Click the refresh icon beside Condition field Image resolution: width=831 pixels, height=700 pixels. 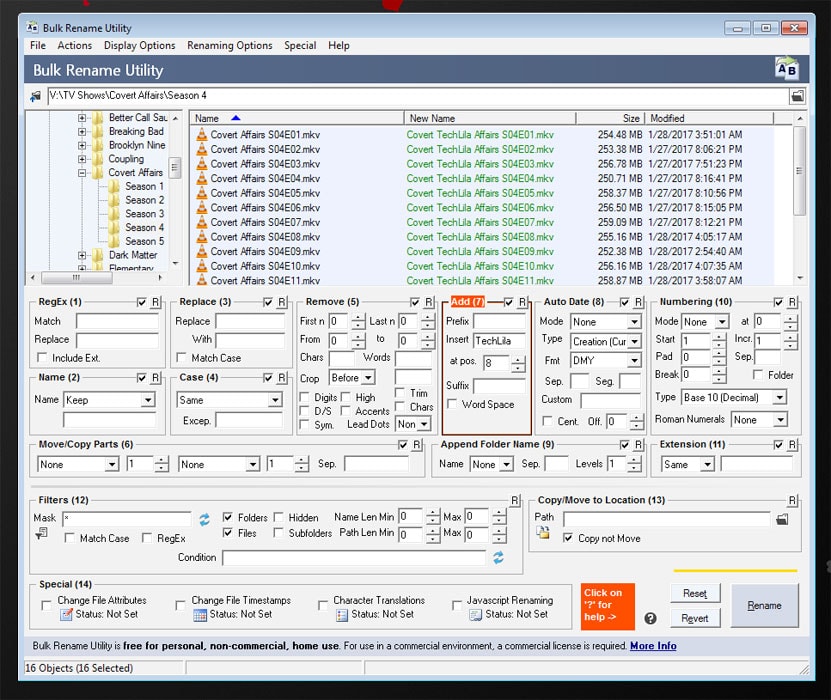click(498, 557)
